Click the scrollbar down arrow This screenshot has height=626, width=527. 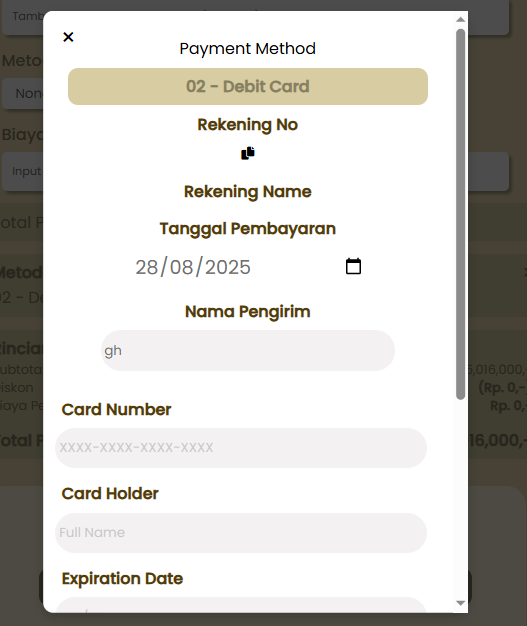tap(460, 603)
